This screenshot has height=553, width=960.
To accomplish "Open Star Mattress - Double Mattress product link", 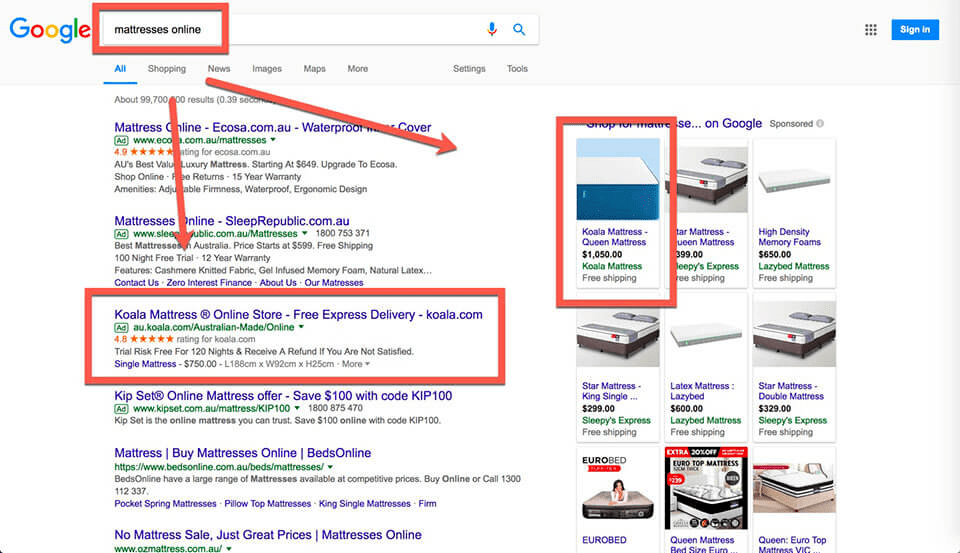I will tap(790, 391).
